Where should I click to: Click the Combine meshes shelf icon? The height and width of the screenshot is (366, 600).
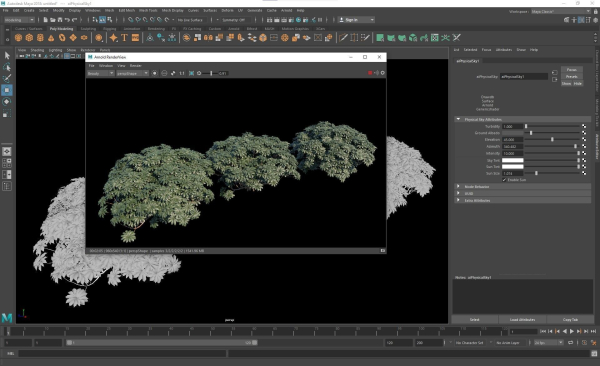pyautogui.click(x=186, y=38)
